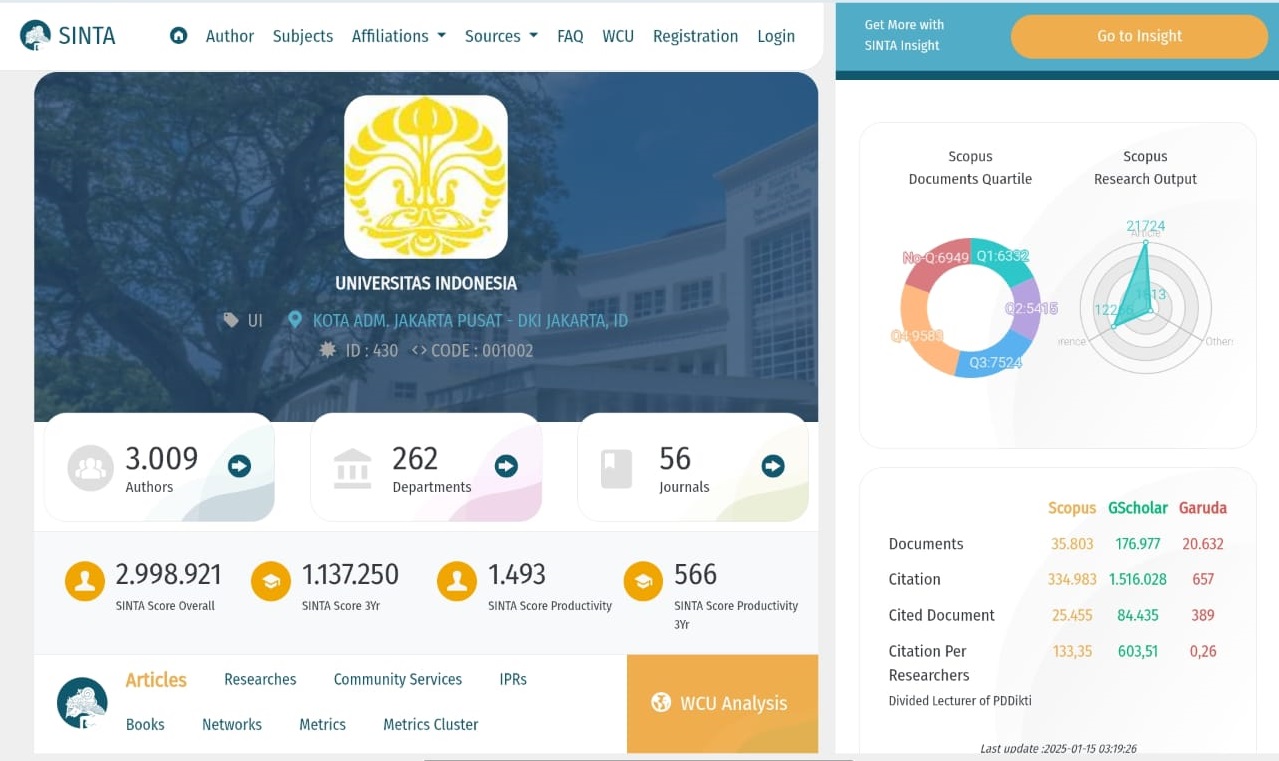Click the GScholar column header
The height and width of the screenshot is (761, 1279).
pyautogui.click(x=1138, y=508)
